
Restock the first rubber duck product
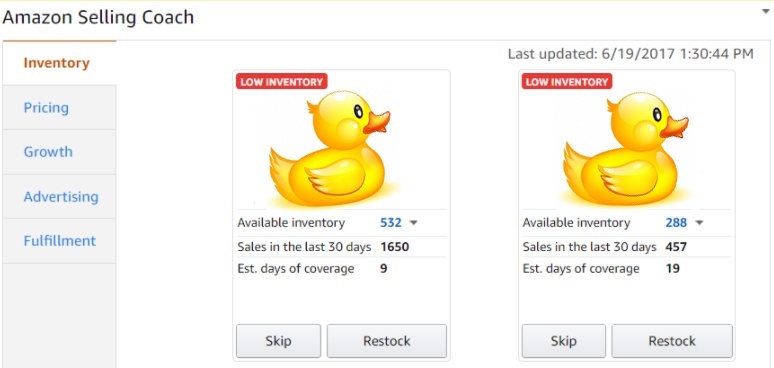[x=387, y=341]
